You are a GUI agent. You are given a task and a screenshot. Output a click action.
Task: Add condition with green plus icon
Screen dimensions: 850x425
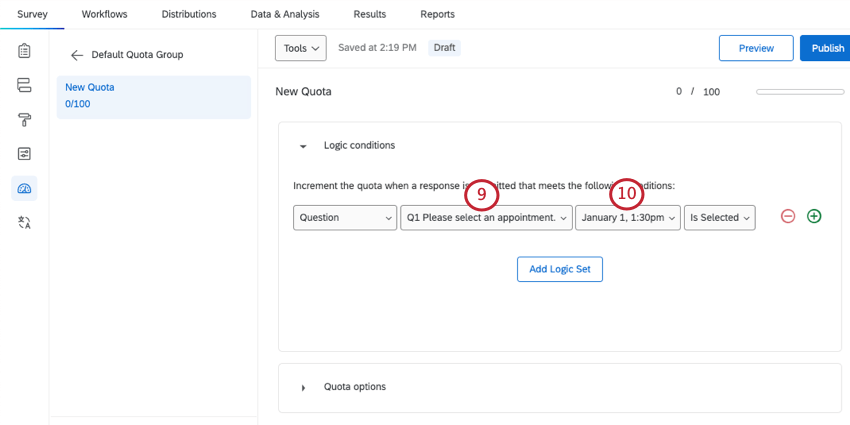tap(814, 216)
